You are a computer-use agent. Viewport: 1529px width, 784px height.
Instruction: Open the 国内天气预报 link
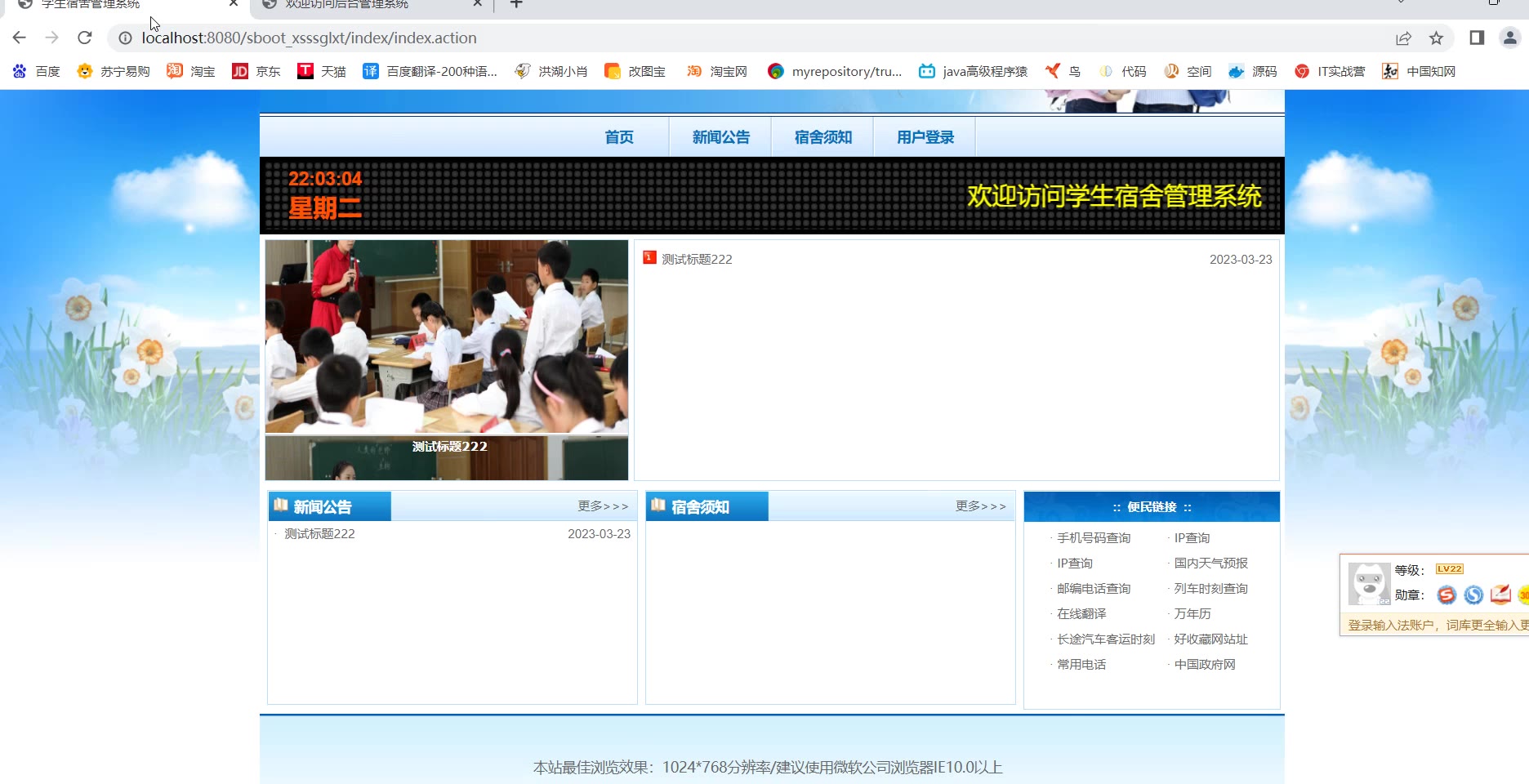(x=1211, y=563)
